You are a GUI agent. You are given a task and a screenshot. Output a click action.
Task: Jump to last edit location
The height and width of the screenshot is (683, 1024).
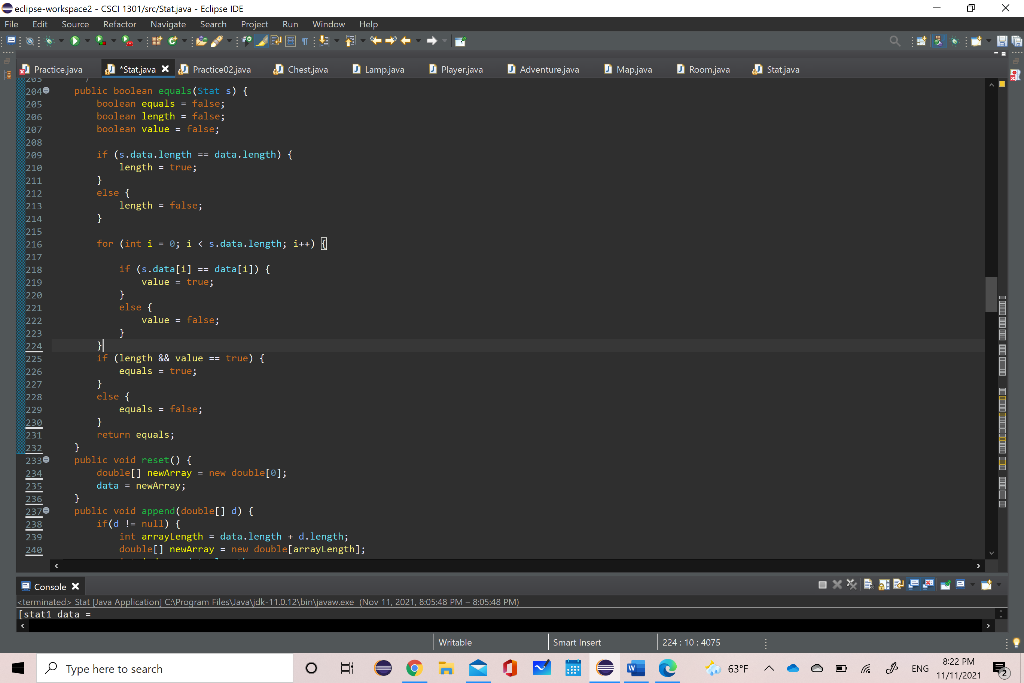coord(376,41)
